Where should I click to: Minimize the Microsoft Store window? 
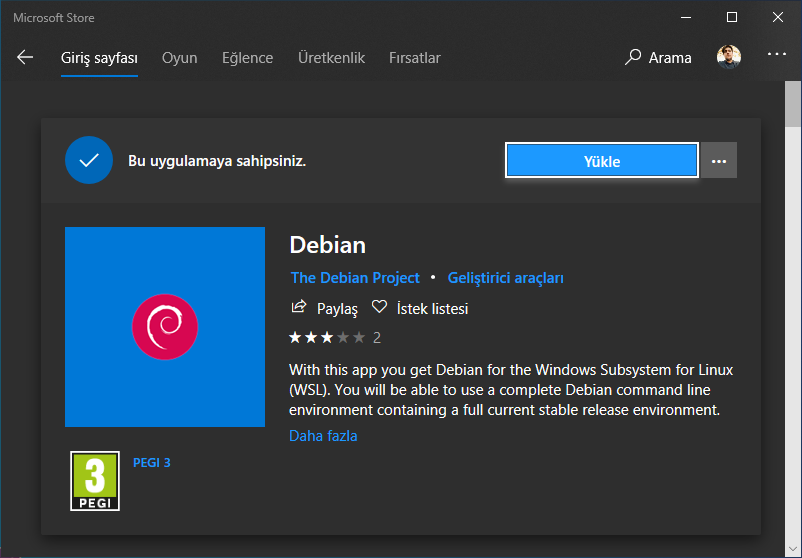pyautogui.click(x=686, y=17)
